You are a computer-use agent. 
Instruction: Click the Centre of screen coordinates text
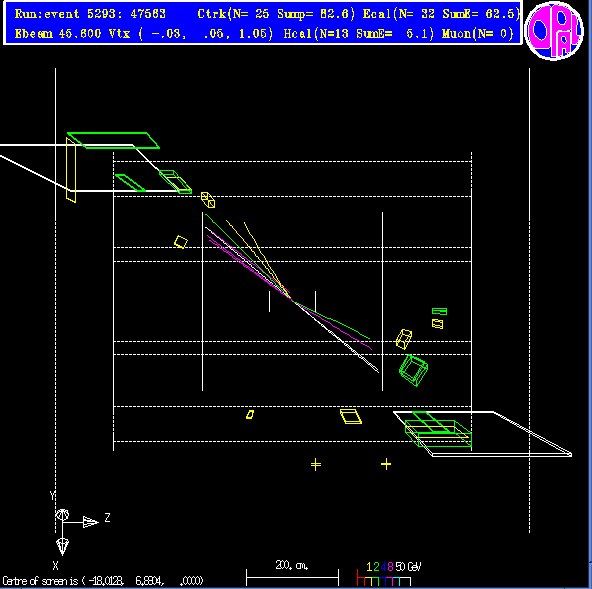(x=103, y=580)
